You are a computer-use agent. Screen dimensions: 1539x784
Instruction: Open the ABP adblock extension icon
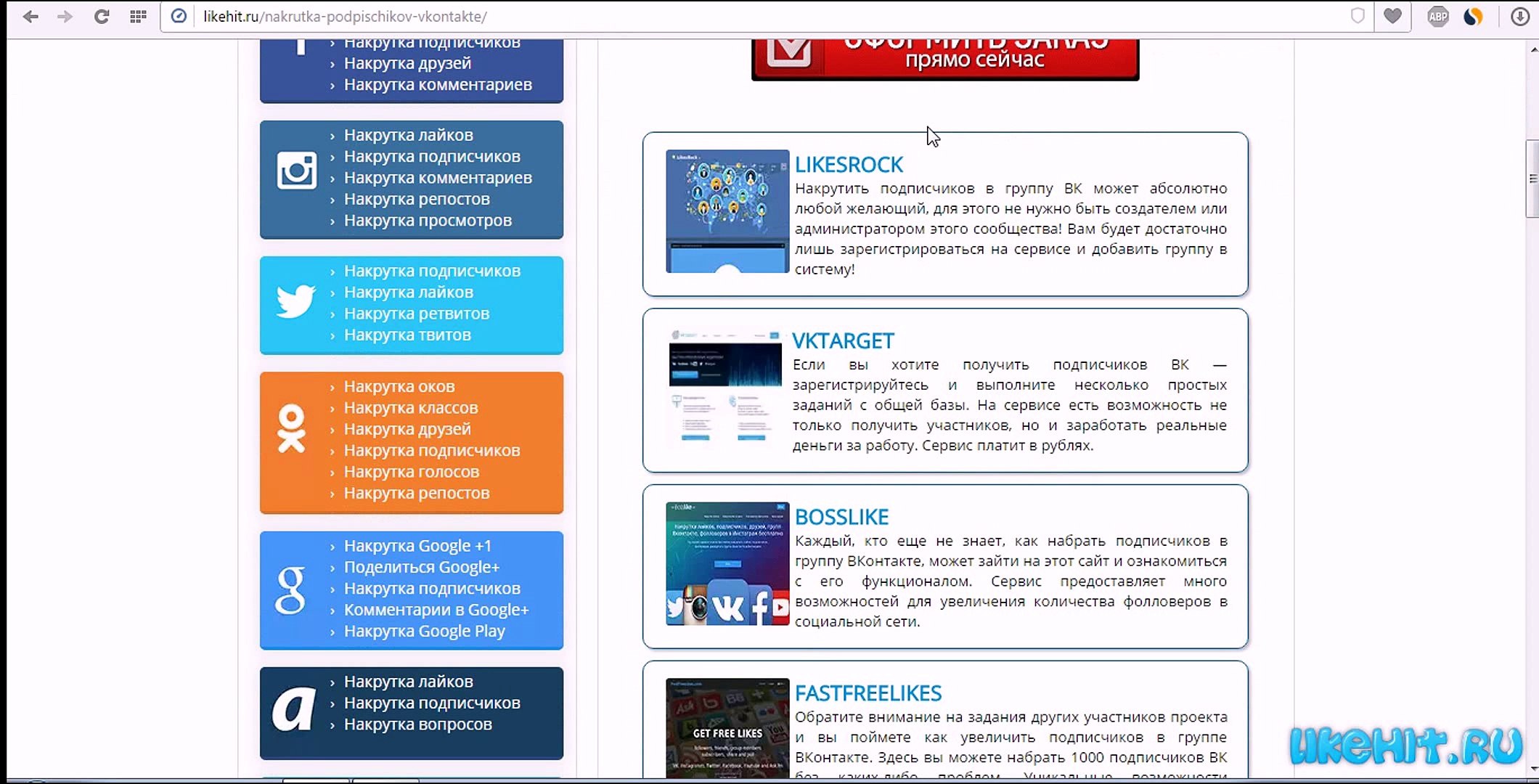tap(1438, 17)
